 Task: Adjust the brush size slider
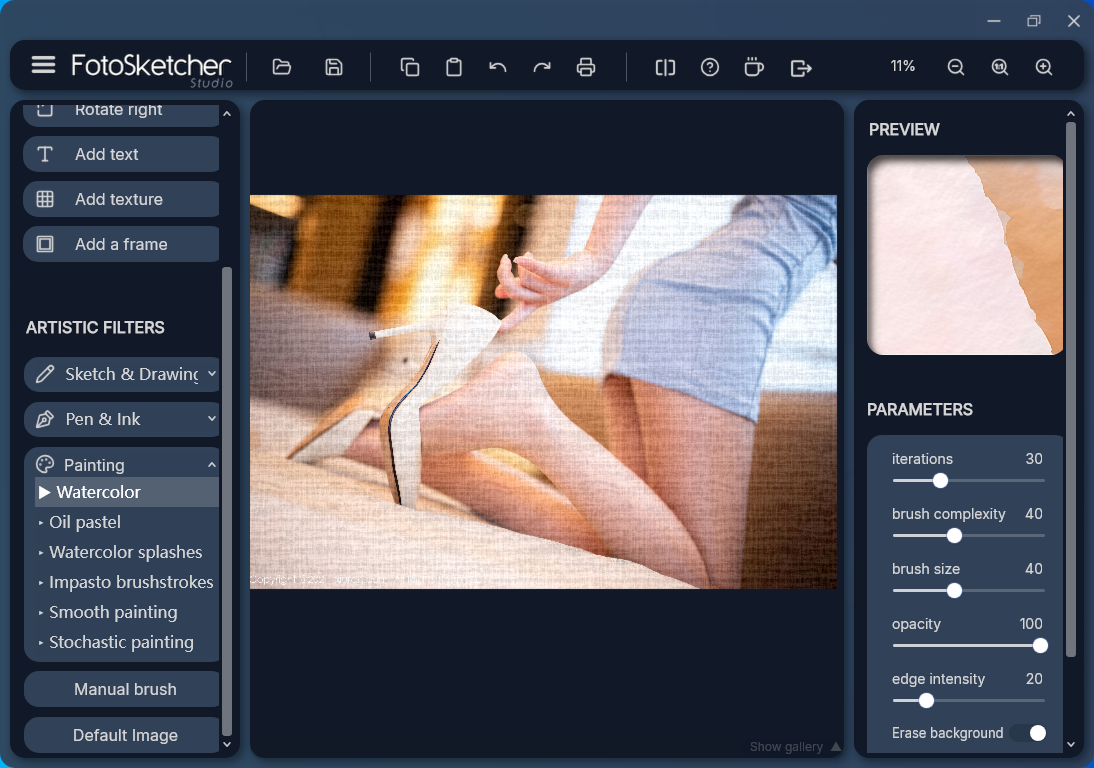(953, 591)
